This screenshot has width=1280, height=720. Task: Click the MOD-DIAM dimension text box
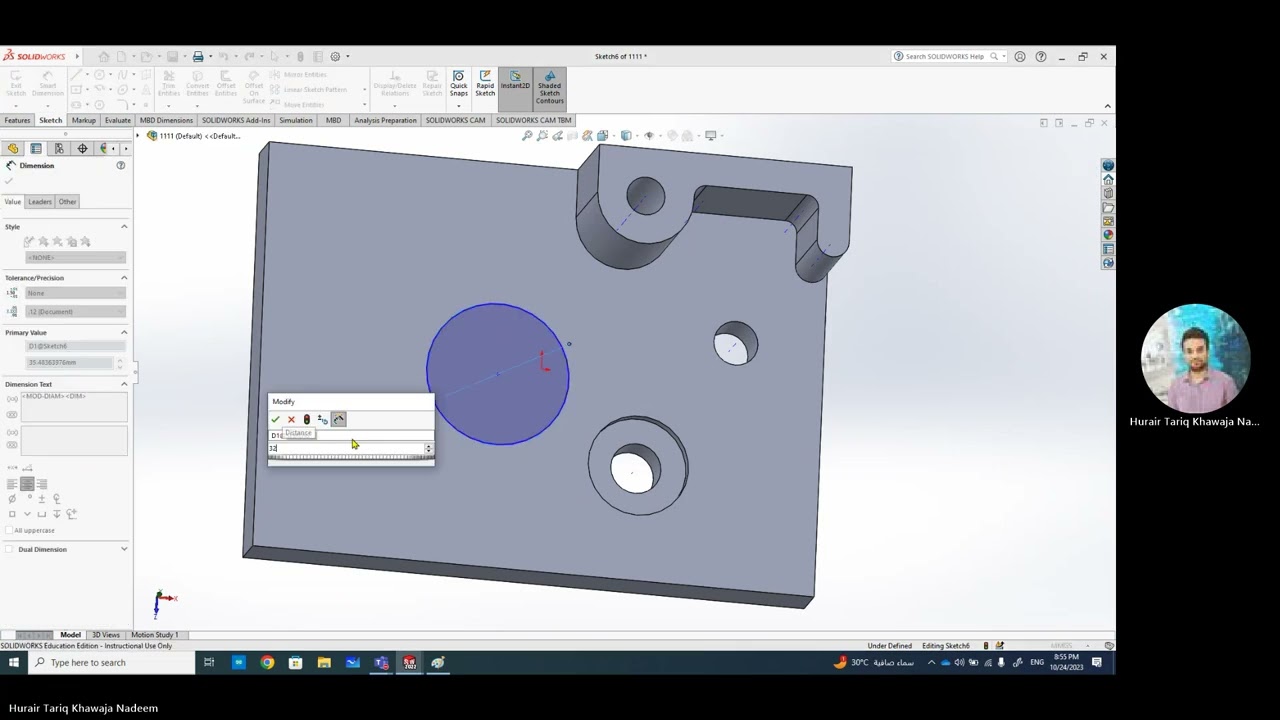click(74, 407)
